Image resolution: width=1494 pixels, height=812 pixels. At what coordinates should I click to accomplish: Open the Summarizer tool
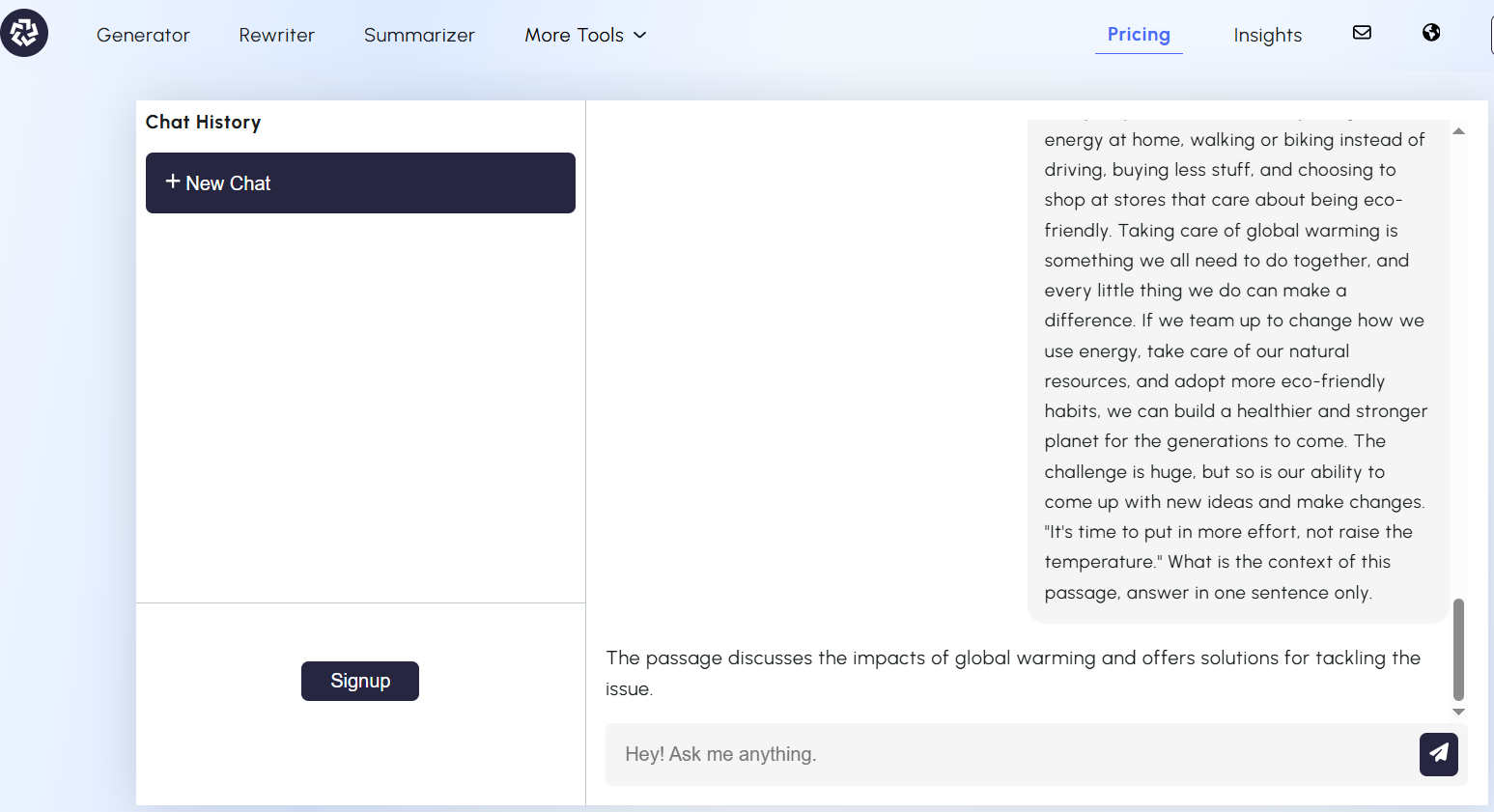tap(419, 35)
